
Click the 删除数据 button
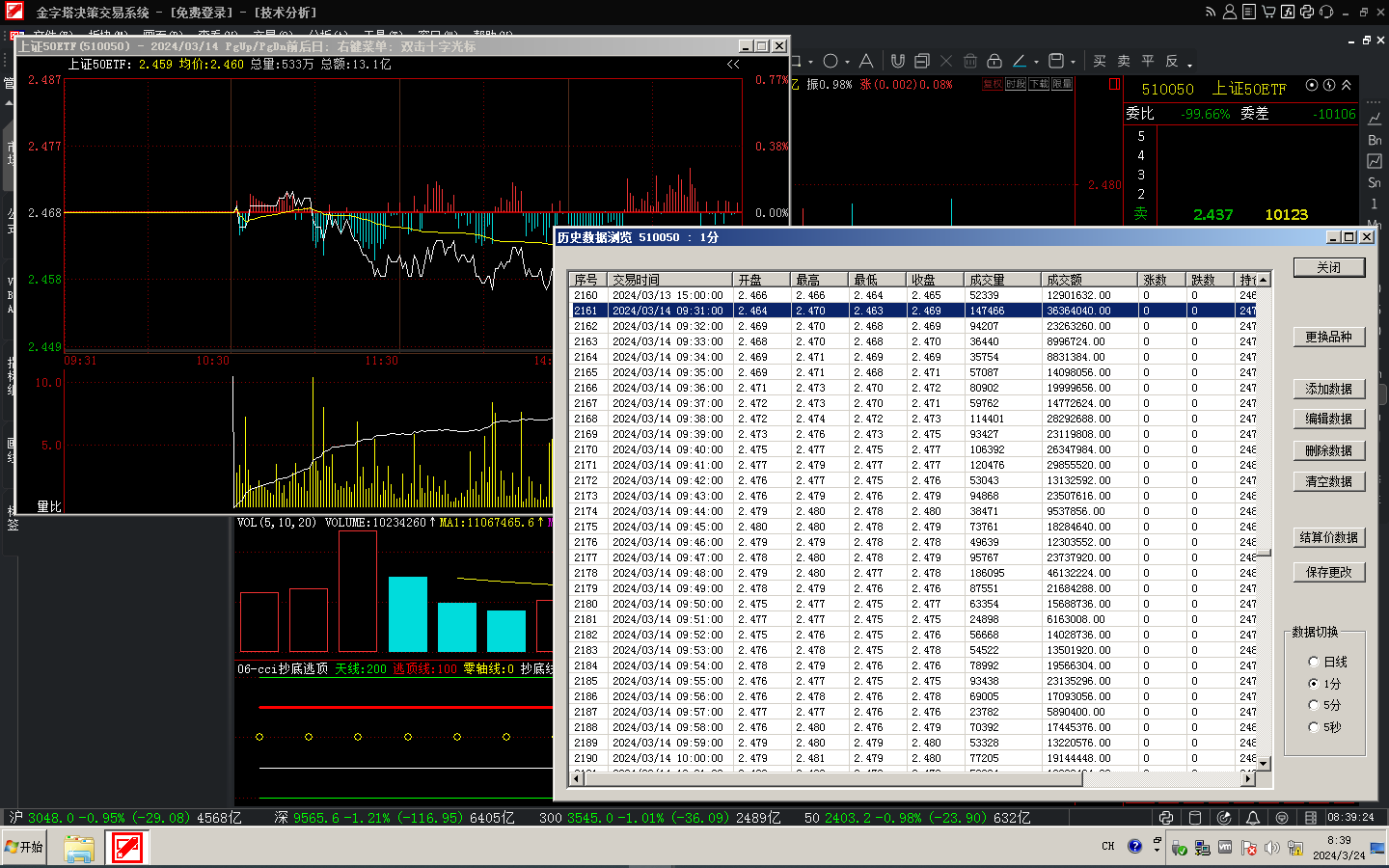(x=1329, y=450)
